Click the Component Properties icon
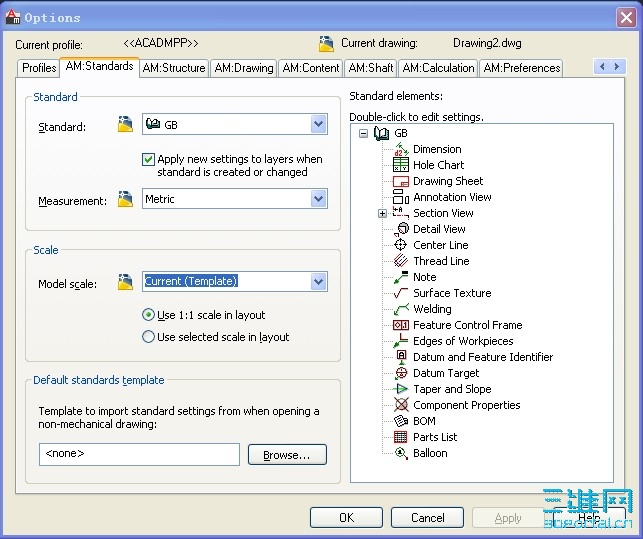The width and height of the screenshot is (643, 539). 401,405
